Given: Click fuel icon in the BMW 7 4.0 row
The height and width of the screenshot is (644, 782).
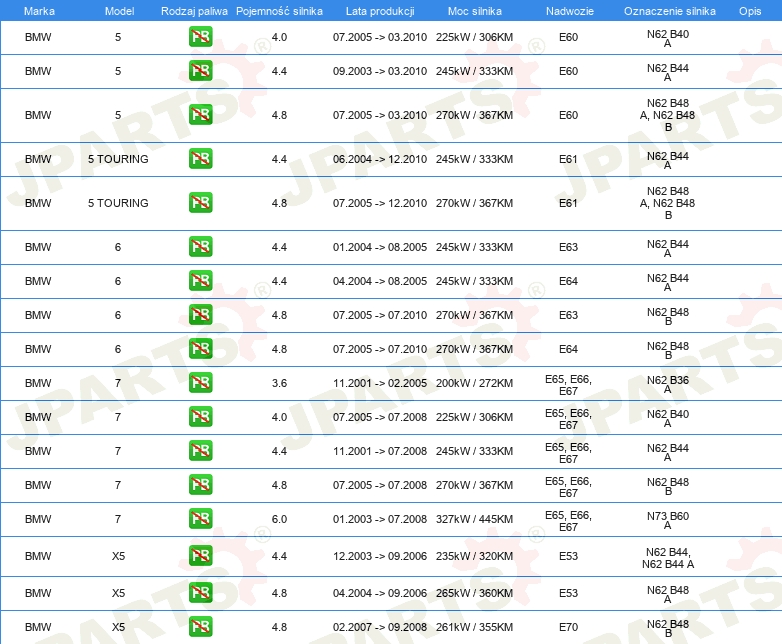Looking at the screenshot, I should (200, 417).
